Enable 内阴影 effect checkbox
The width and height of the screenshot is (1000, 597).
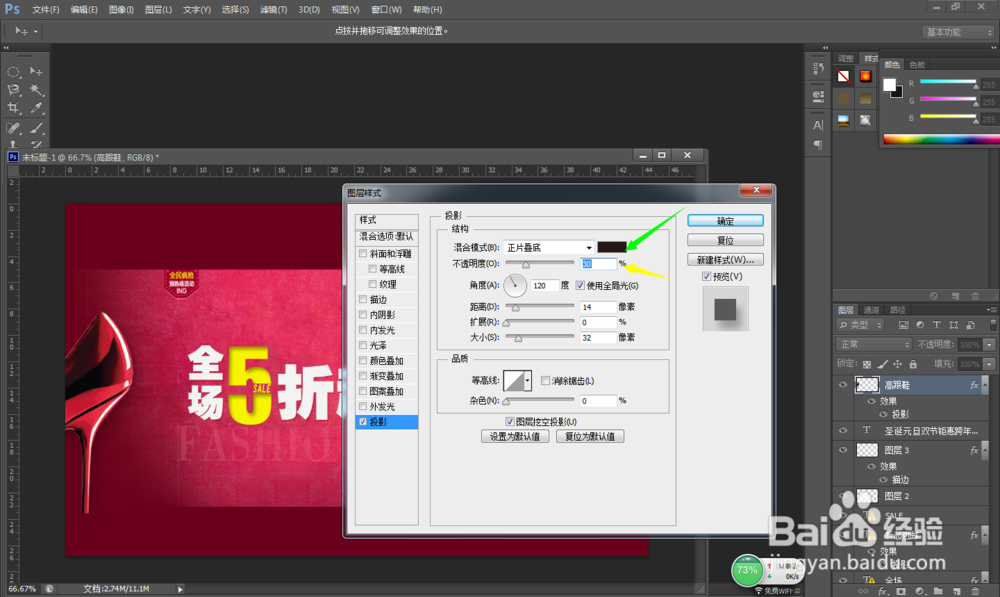coord(363,314)
